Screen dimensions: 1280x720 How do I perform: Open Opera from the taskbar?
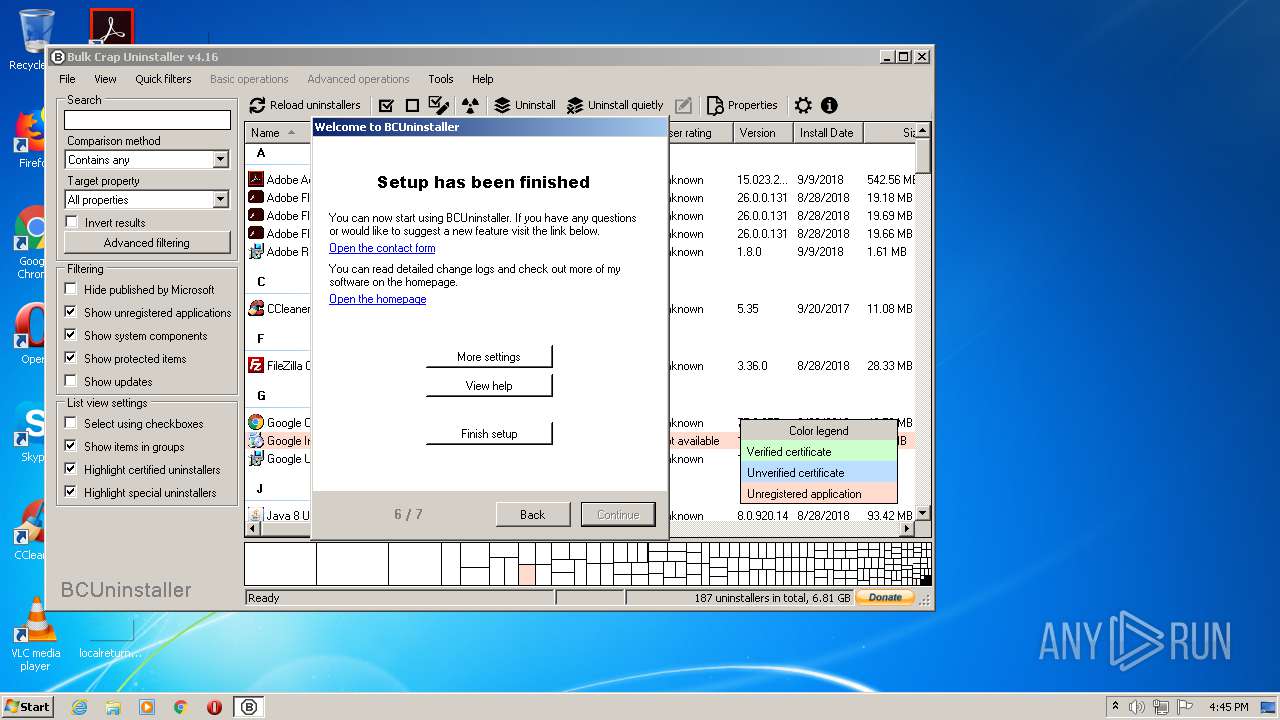pos(214,707)
